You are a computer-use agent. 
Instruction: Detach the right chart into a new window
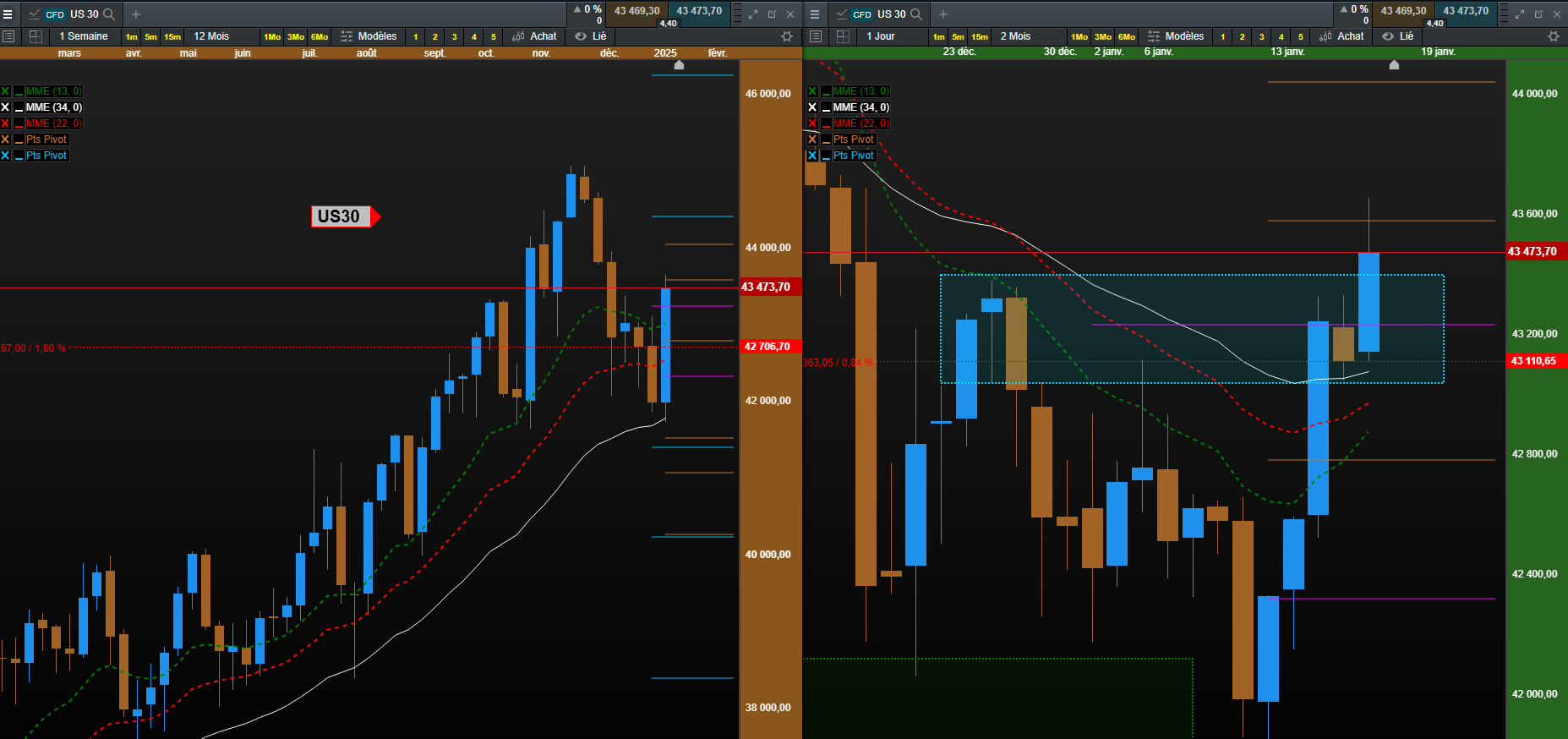1538,14
